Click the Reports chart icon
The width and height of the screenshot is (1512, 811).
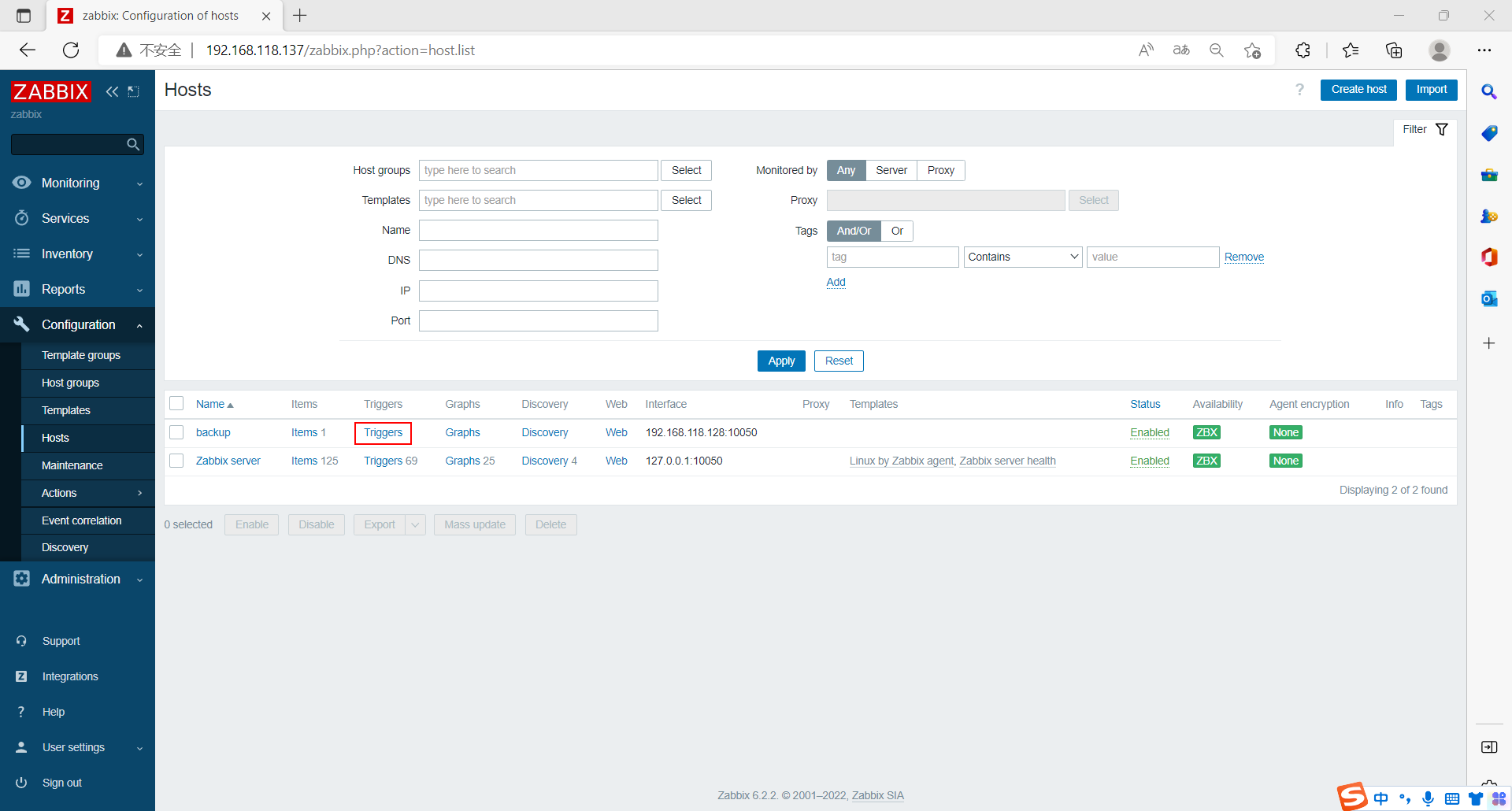click(x=22, y=289)
